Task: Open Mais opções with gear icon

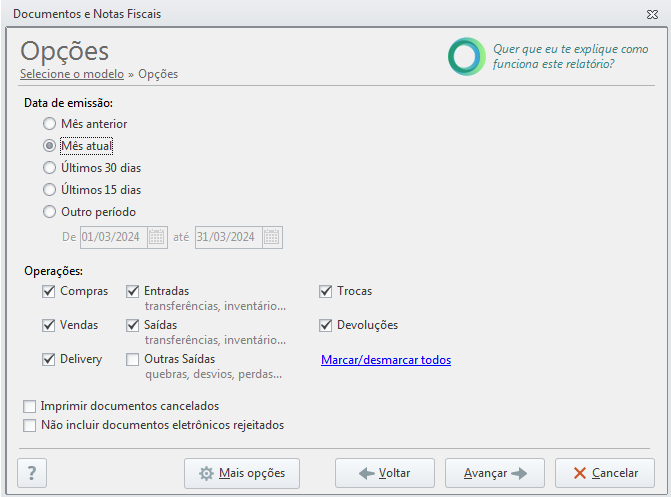Action: [242, 473]
